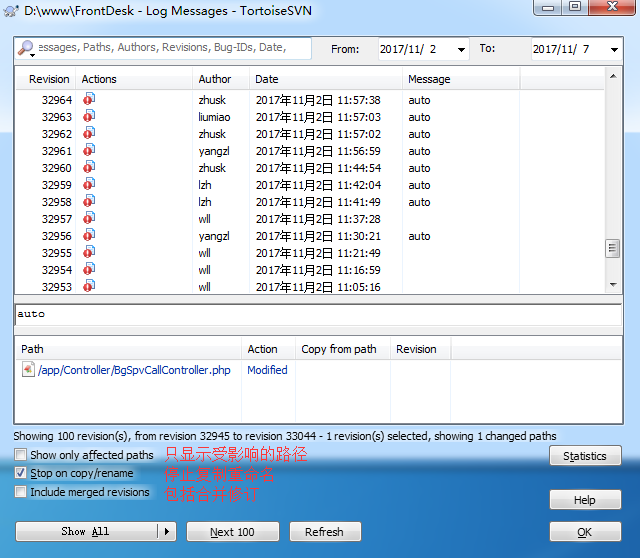This screenshot has height=558, width=640.
Task: Click the Revision column header in paths list
Action: pos(420,349)
